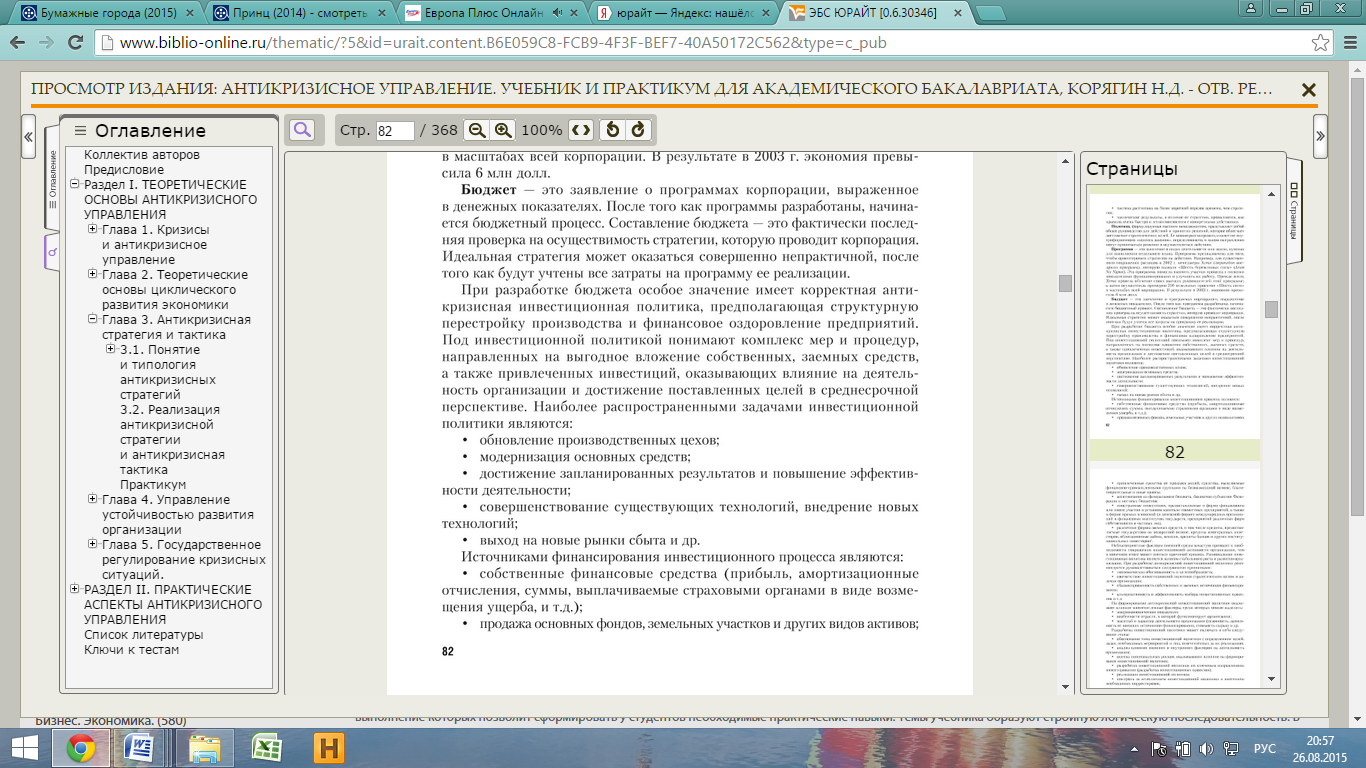Image resolution: width=1366 pixels, height=768 pixels.
Task: Open Word from taskbar
Action: 141,747
